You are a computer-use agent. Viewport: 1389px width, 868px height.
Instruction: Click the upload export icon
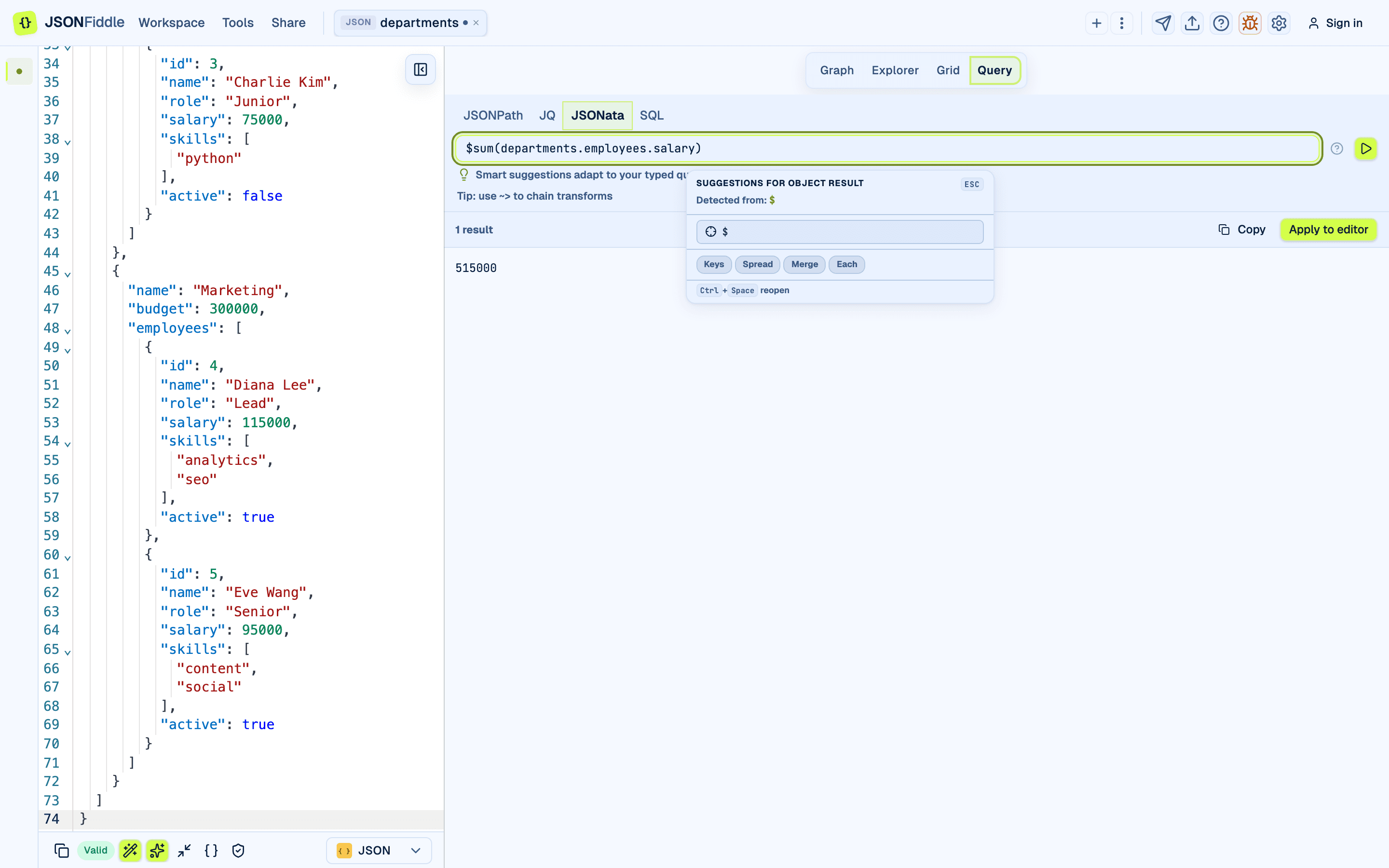click(x=1192, y=23)
